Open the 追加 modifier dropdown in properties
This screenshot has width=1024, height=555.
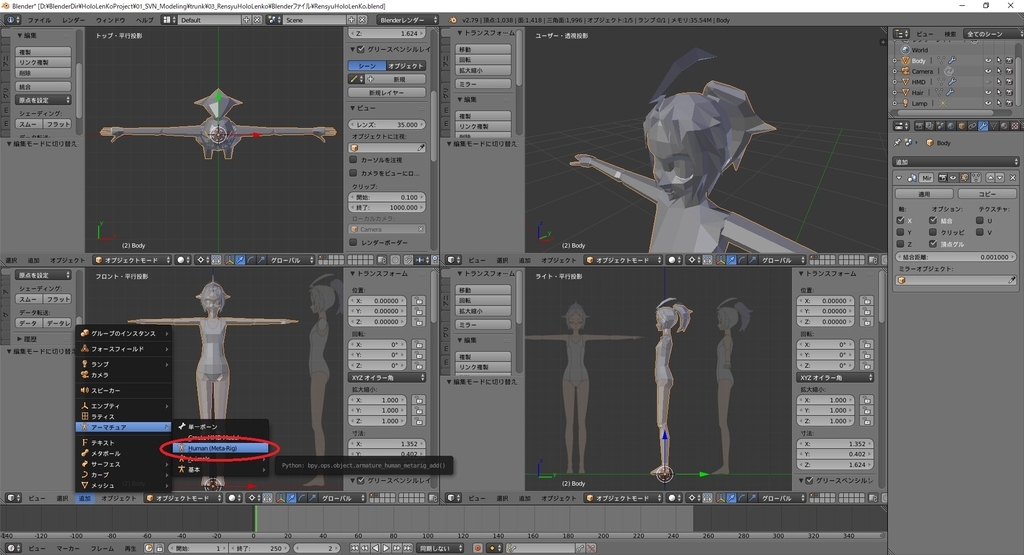(x=955, y=161)
